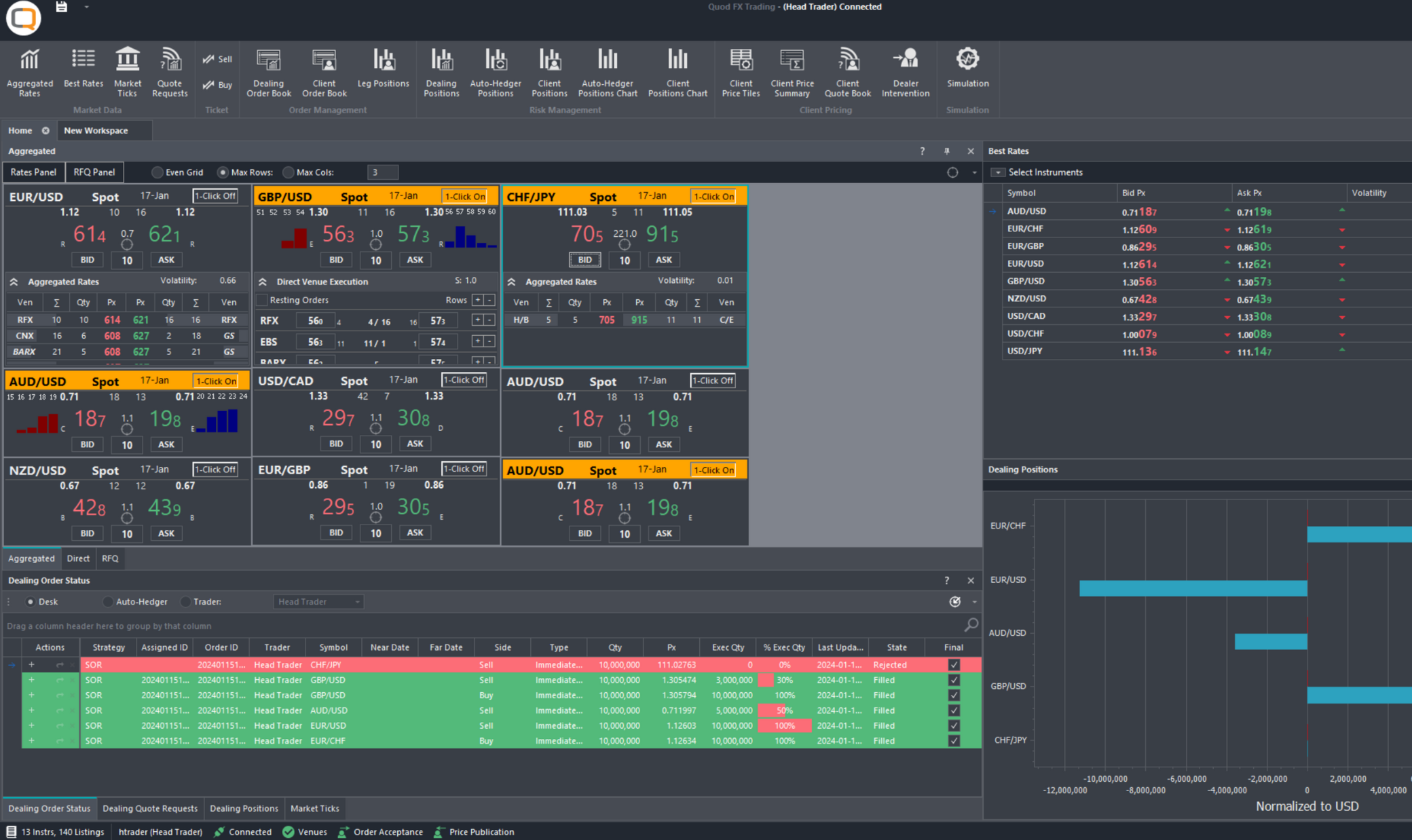Click the Max Cols input field
This screenshot has width=1412, height=840.
pos(382,172)
